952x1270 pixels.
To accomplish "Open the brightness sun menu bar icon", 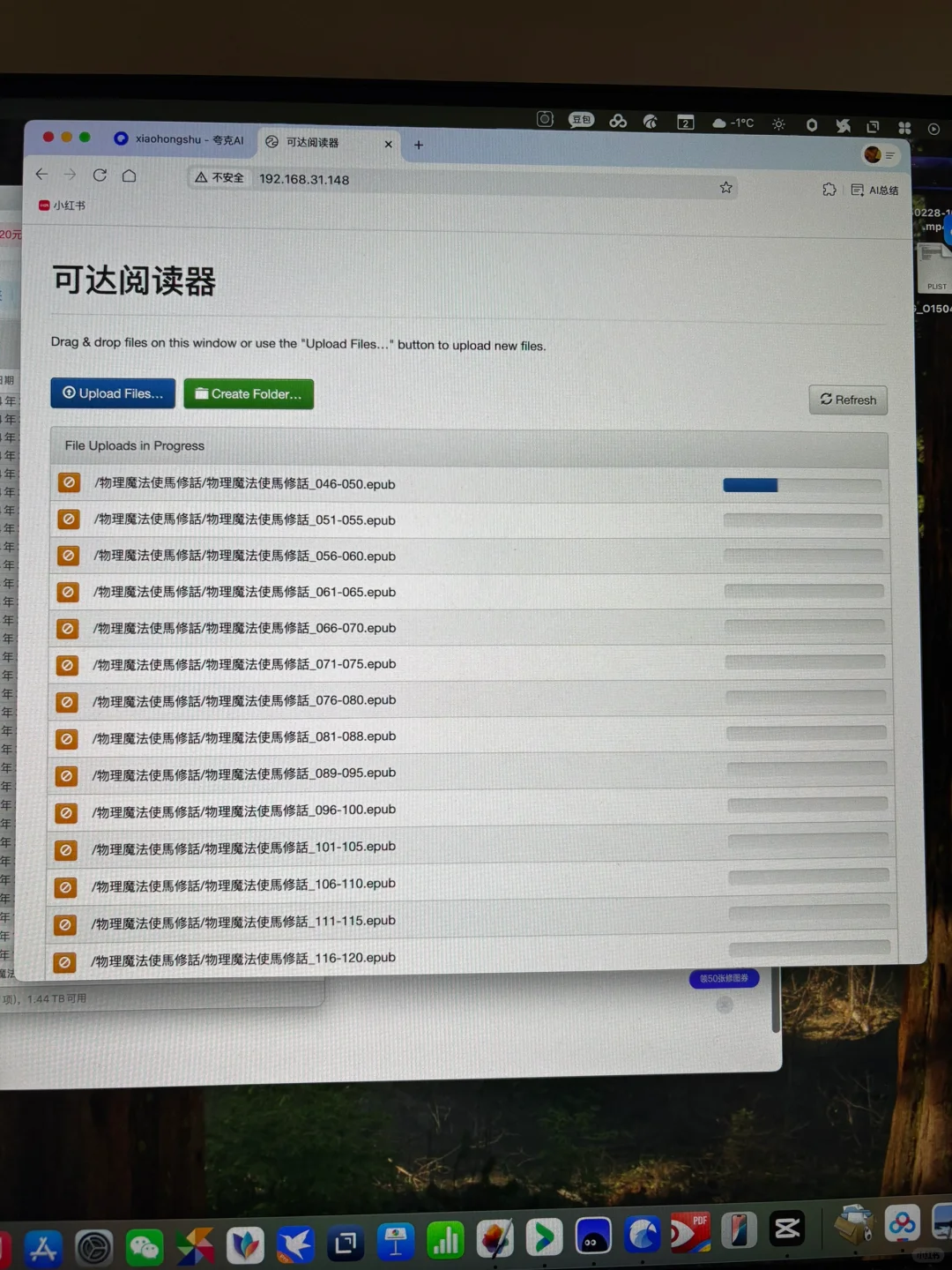I will point(778,124).
